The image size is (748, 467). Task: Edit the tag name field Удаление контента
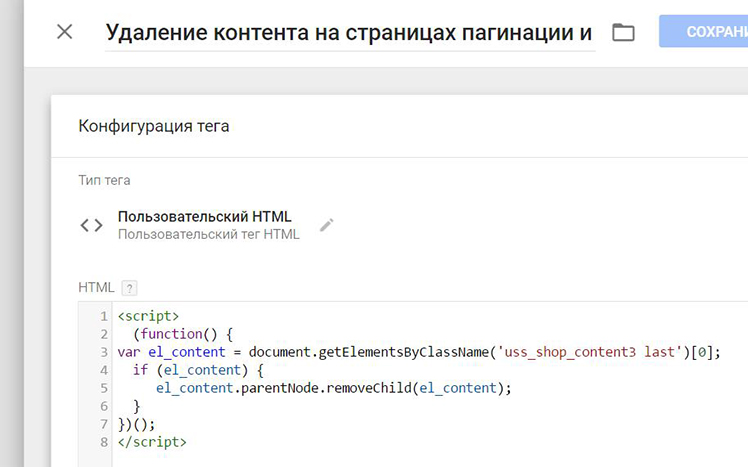[350, 32]
